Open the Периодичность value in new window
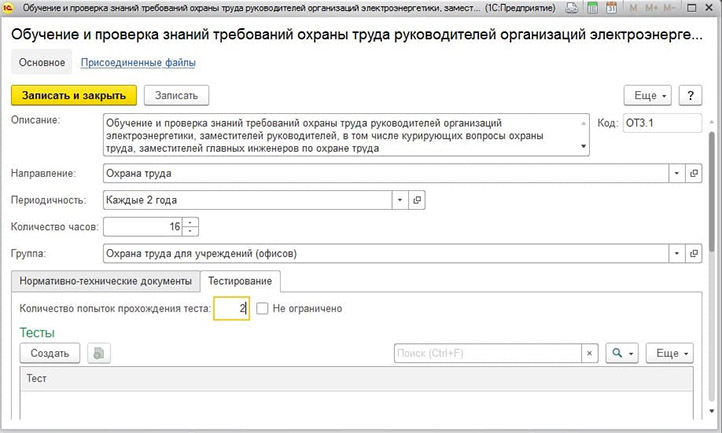 (417, 200)
